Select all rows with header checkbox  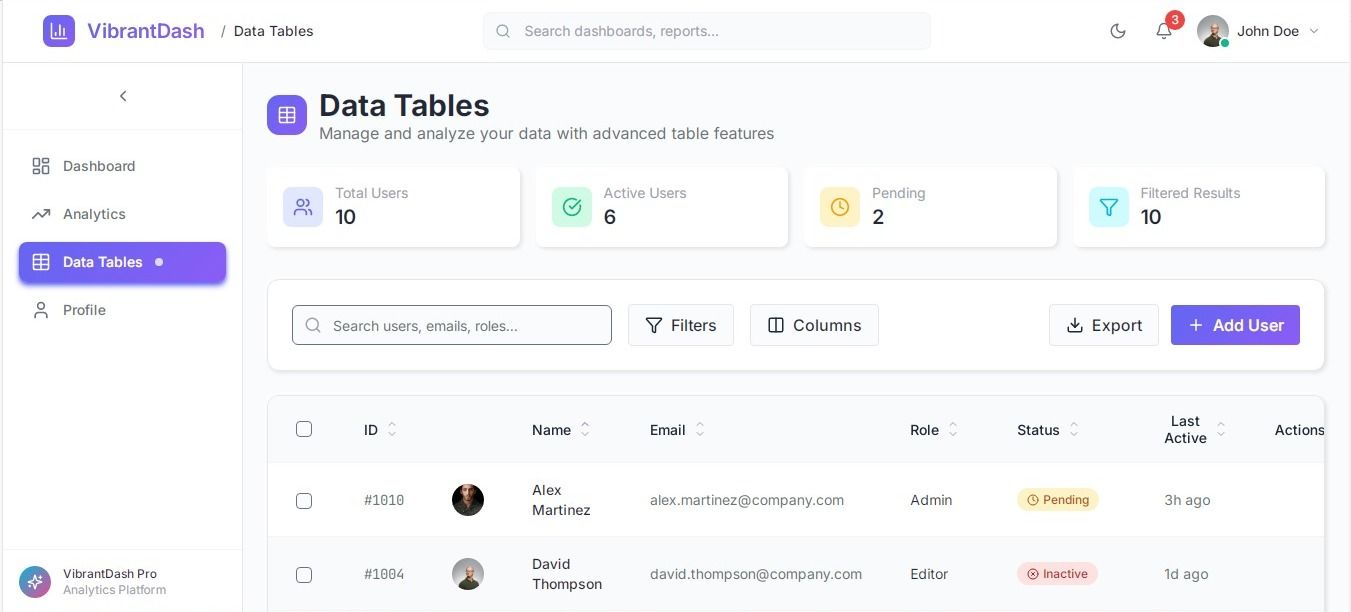[x=304, y=429]
